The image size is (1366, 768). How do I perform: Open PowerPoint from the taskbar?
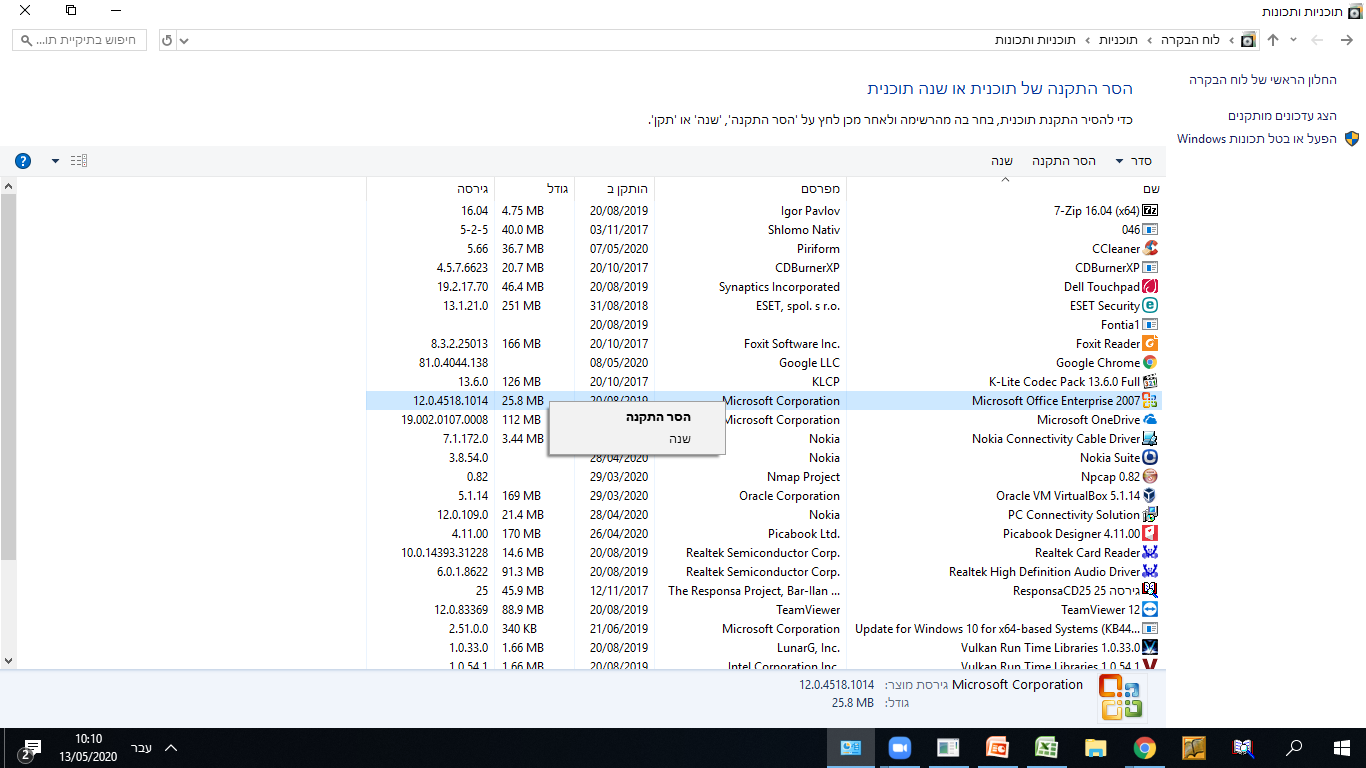[997, 748]
